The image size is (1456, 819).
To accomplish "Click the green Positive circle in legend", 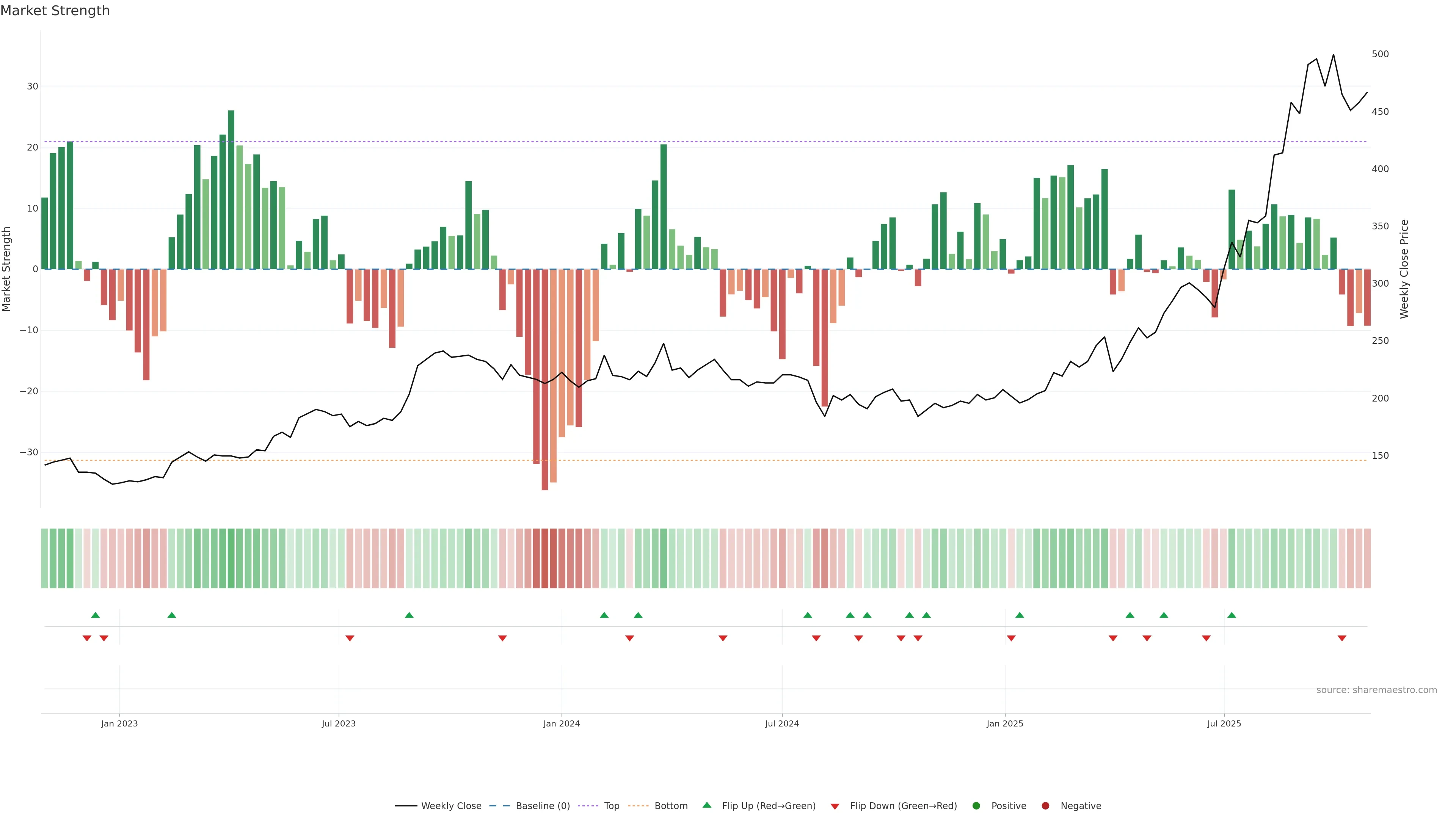I will pos(976,805).
